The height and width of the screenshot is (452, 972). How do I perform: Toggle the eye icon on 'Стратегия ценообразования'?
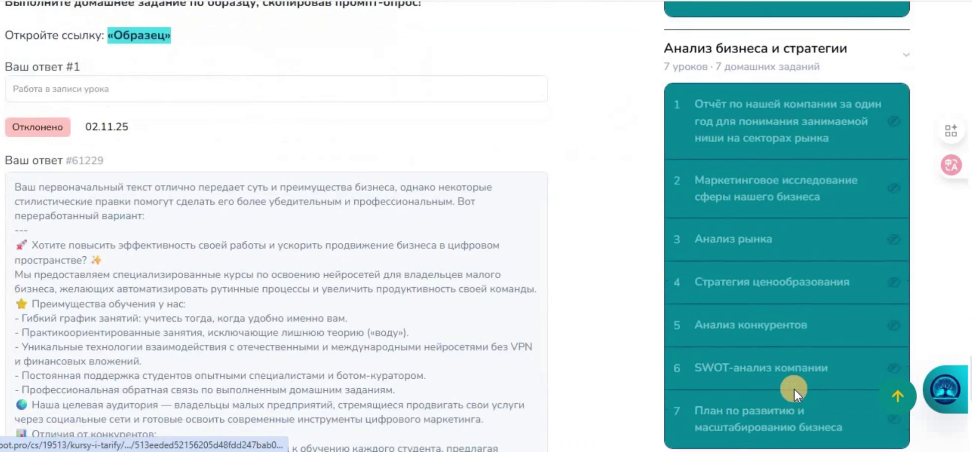point(893,282)
